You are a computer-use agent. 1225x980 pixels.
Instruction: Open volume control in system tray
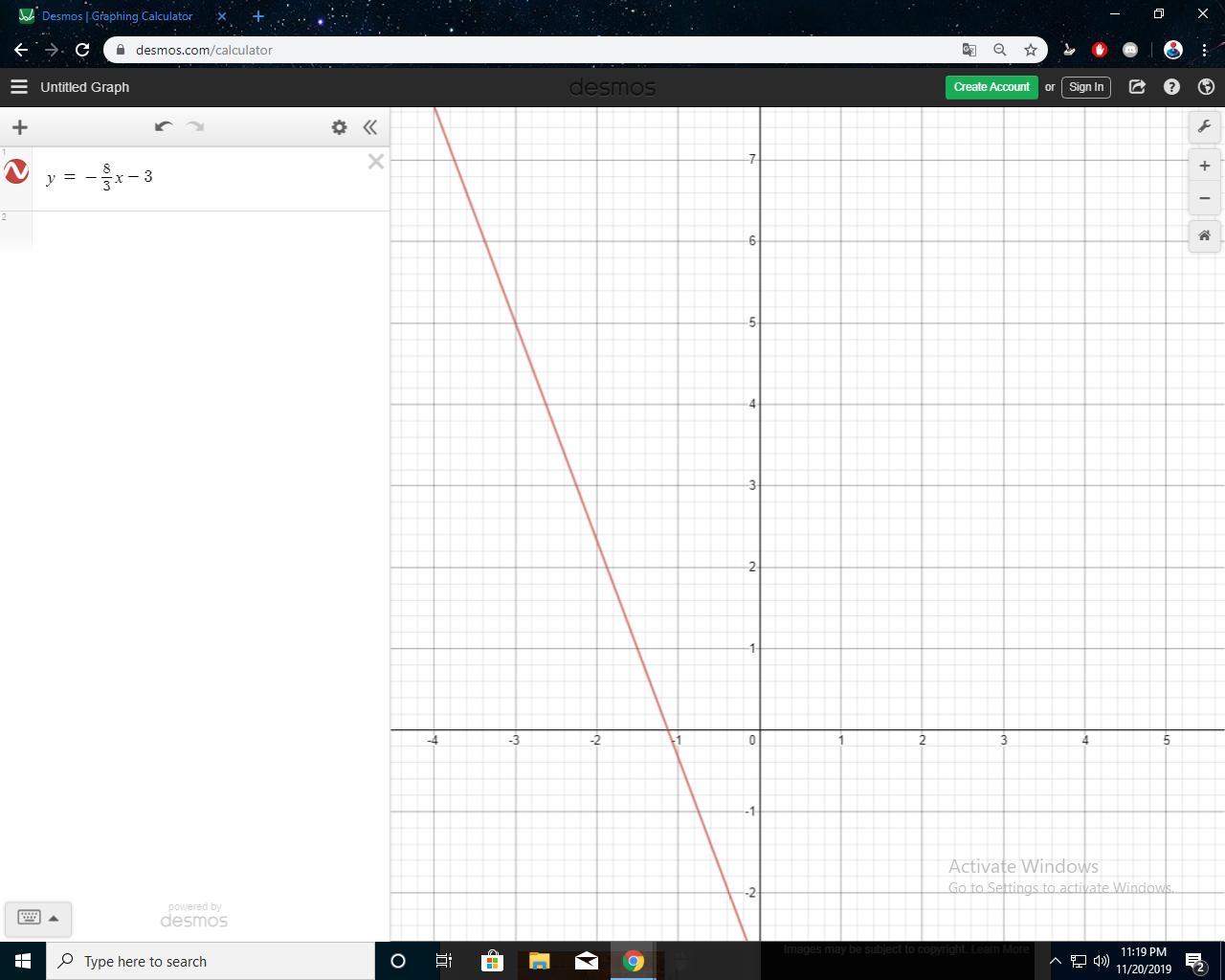pos(1102,961)
